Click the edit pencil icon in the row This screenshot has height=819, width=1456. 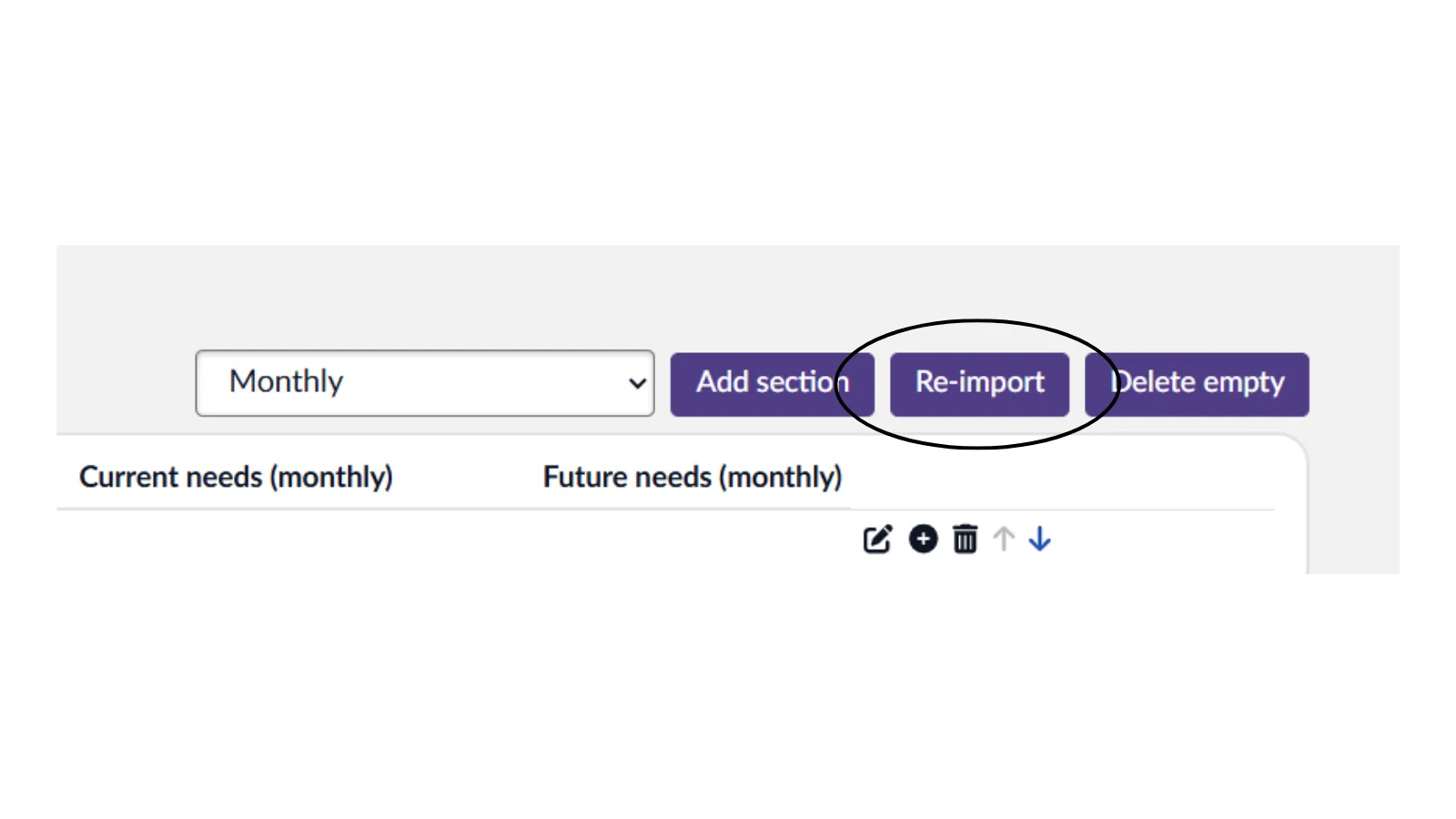pyautogui.click(x=877, y=540)
